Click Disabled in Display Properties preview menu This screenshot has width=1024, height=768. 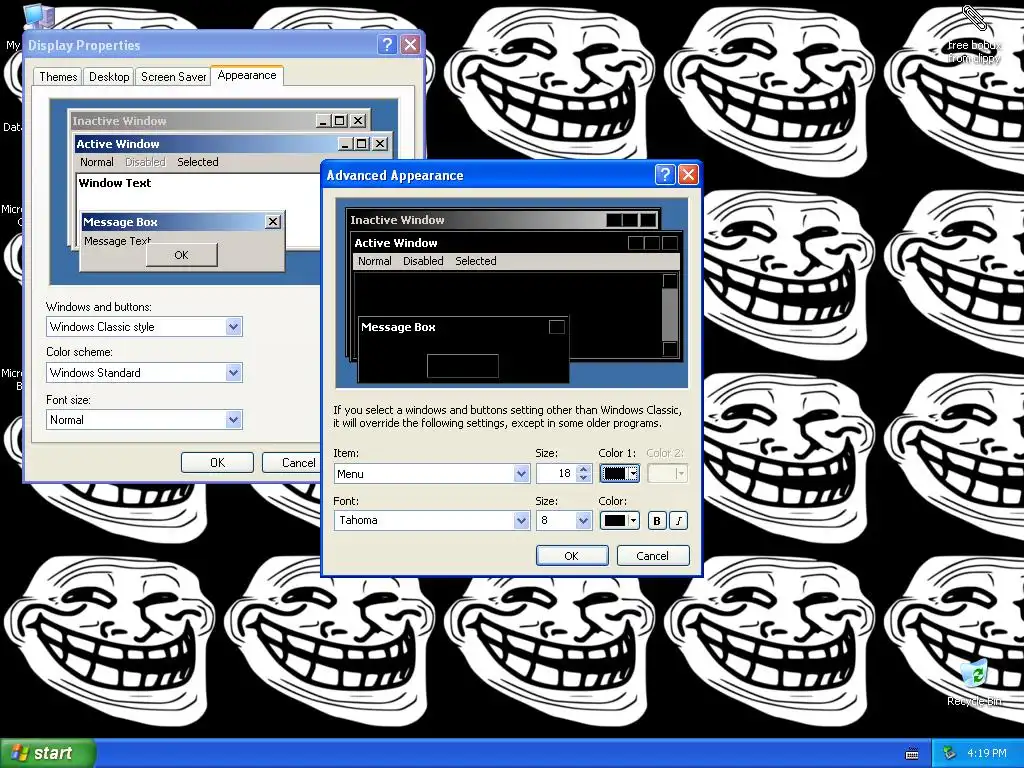[x=145, y=162]
